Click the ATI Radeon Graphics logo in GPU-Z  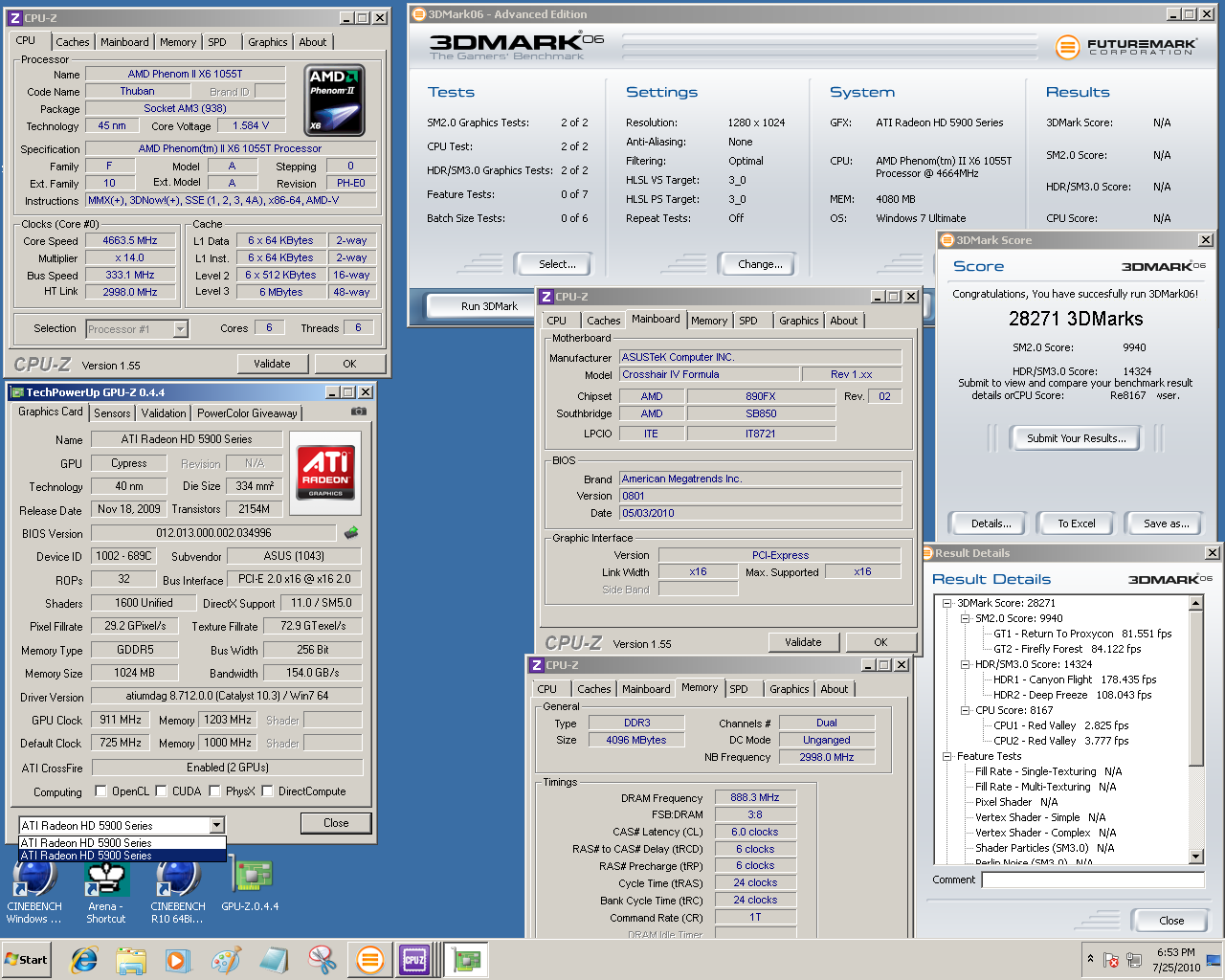(325, 472)
